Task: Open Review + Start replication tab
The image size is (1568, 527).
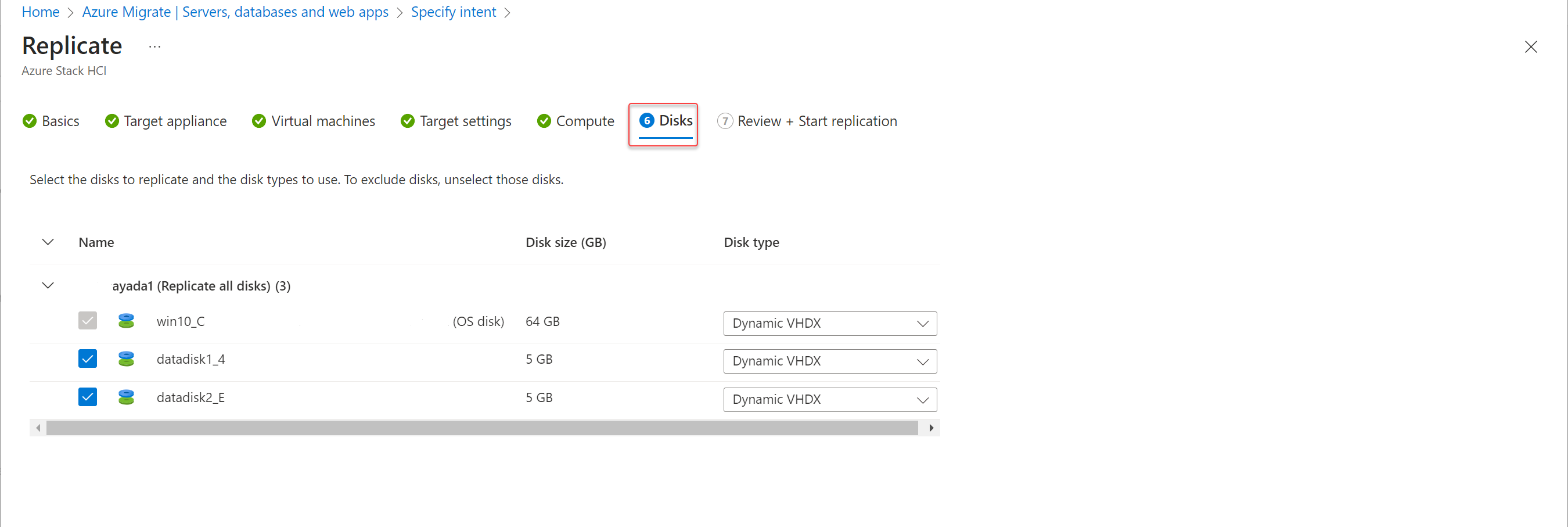Action: point(807,121)
